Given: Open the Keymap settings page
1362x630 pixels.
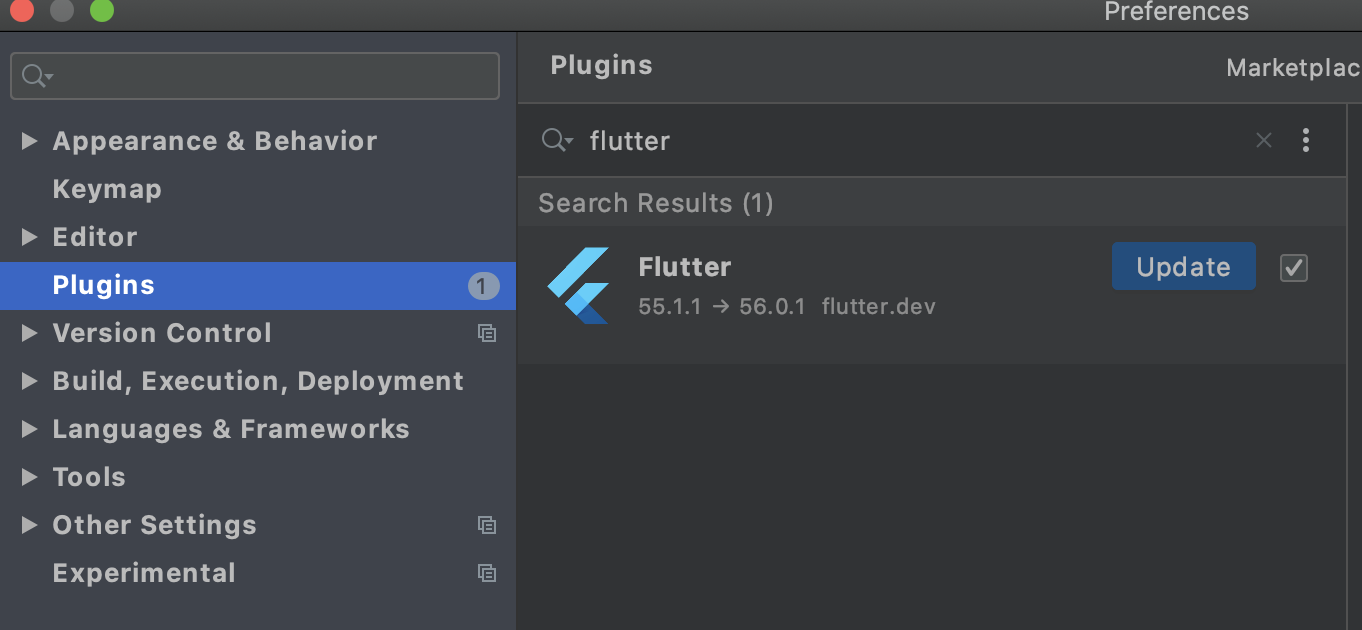Looking at the screenshot, I should coord(107,189).
